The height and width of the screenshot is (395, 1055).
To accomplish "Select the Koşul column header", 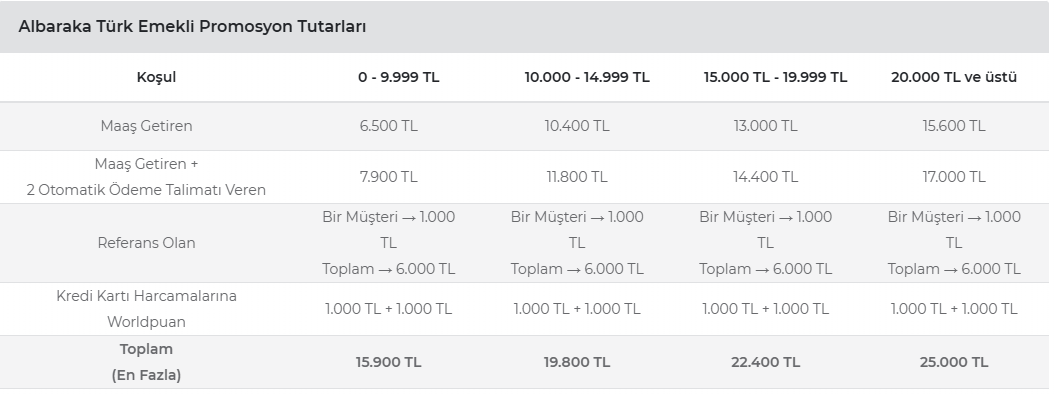I will (x=156, y=77).
